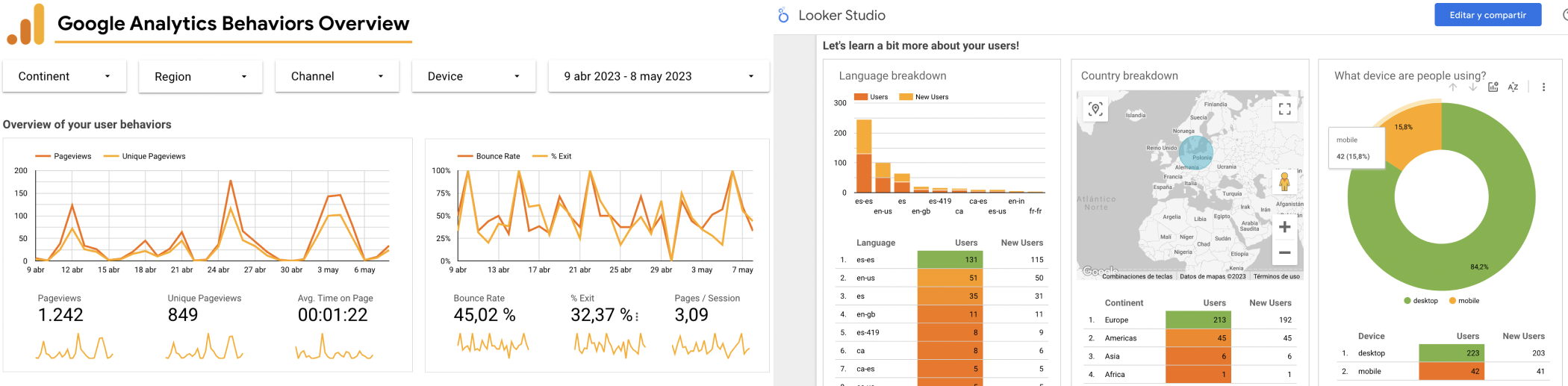Screen dimensions: 1568x386
Task: Select the Asia row in continent table
Action: (1189, 356)
